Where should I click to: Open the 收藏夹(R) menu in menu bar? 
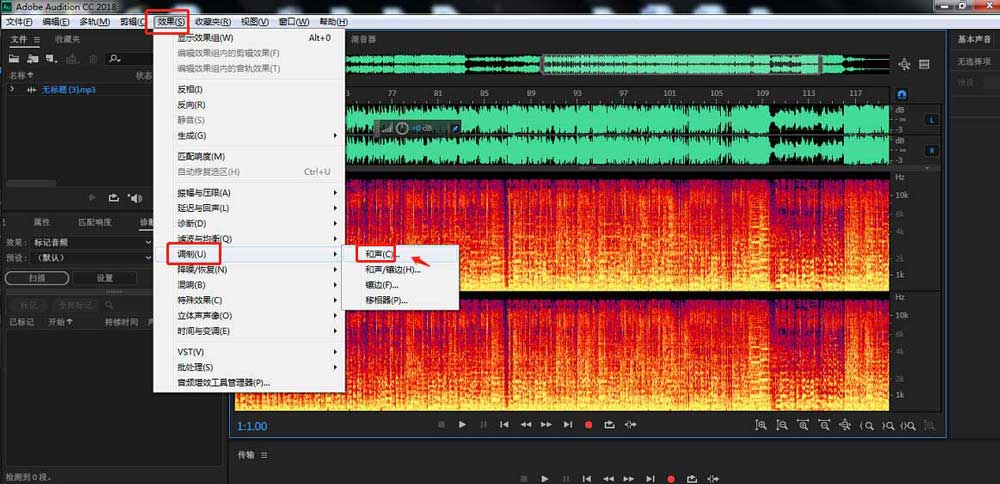[x=212, y=22]
